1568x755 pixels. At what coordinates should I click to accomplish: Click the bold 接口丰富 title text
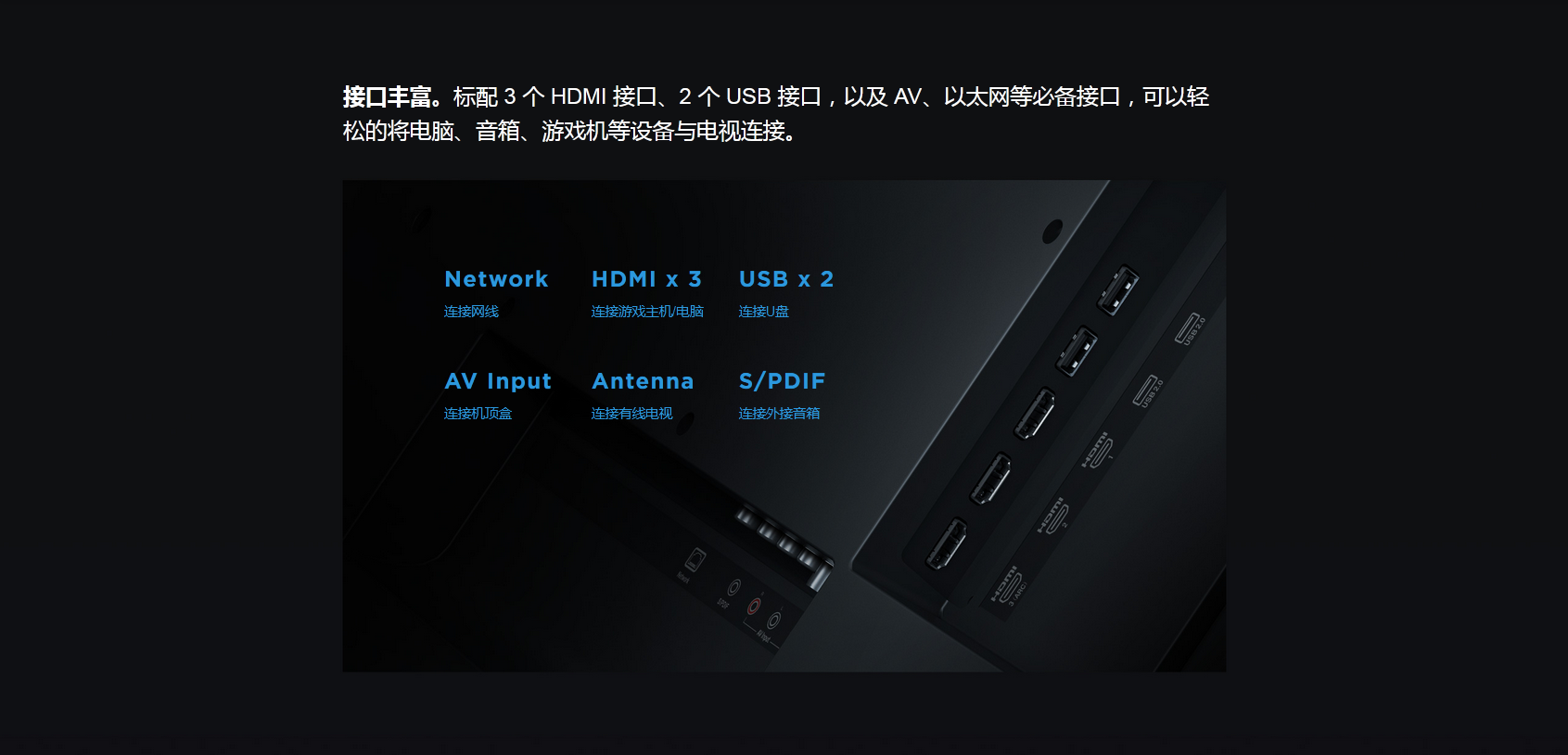pyautogui.click(x=387, y=97)
